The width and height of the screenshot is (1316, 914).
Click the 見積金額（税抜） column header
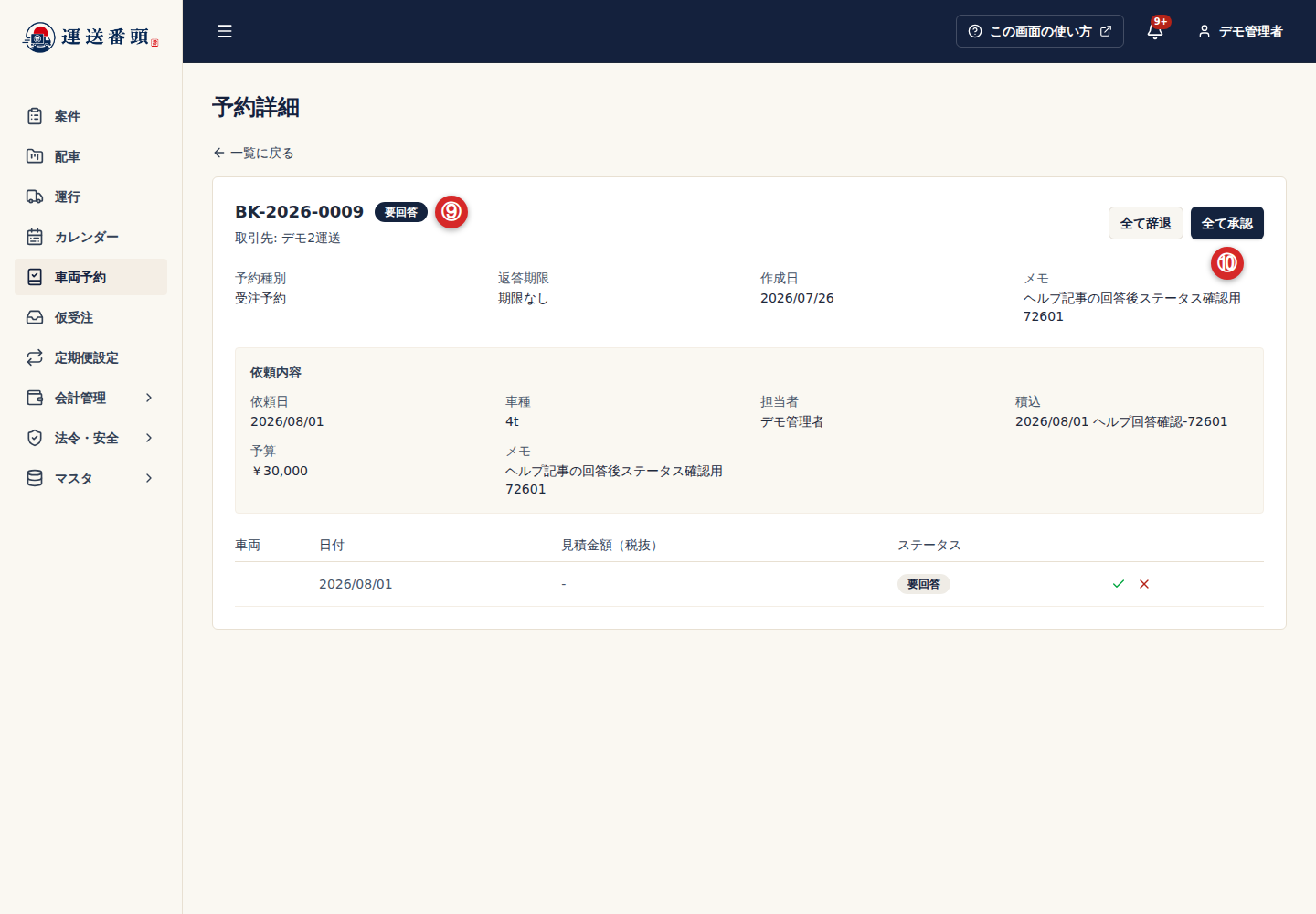(612, 545)
